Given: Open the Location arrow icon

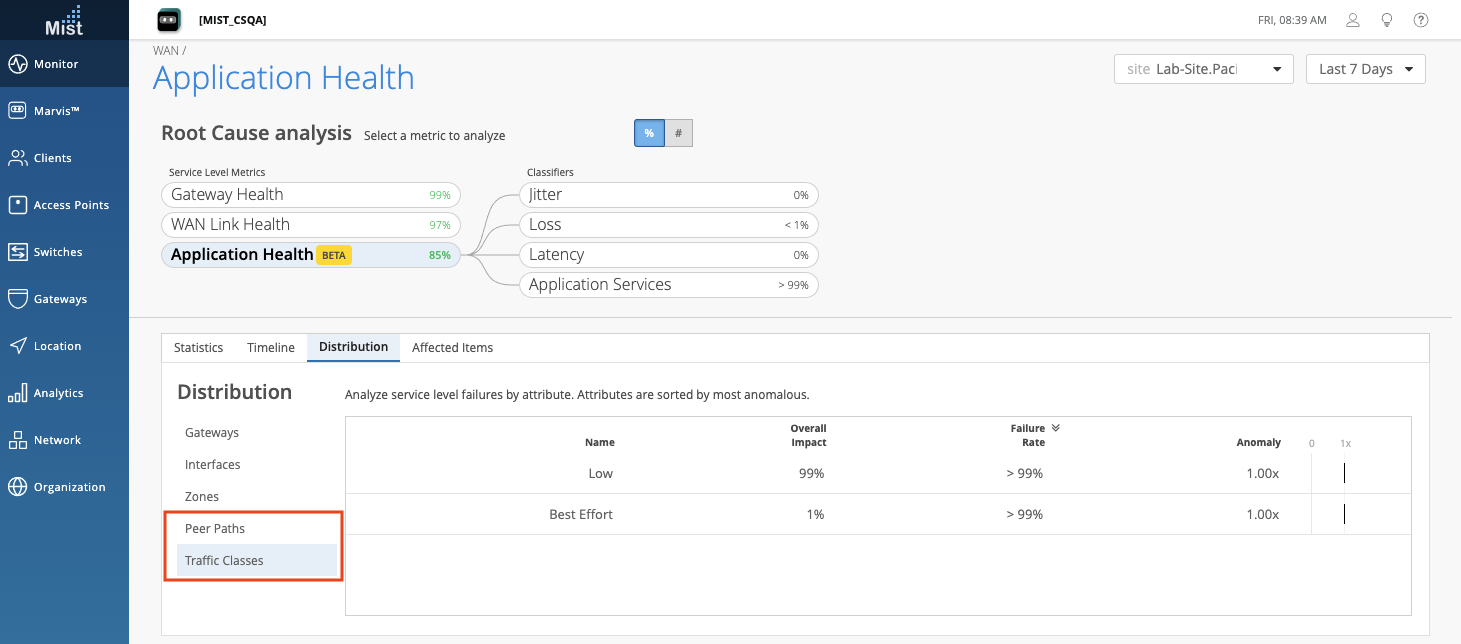Looking at the screenshot, I should [x=17, y=346].
